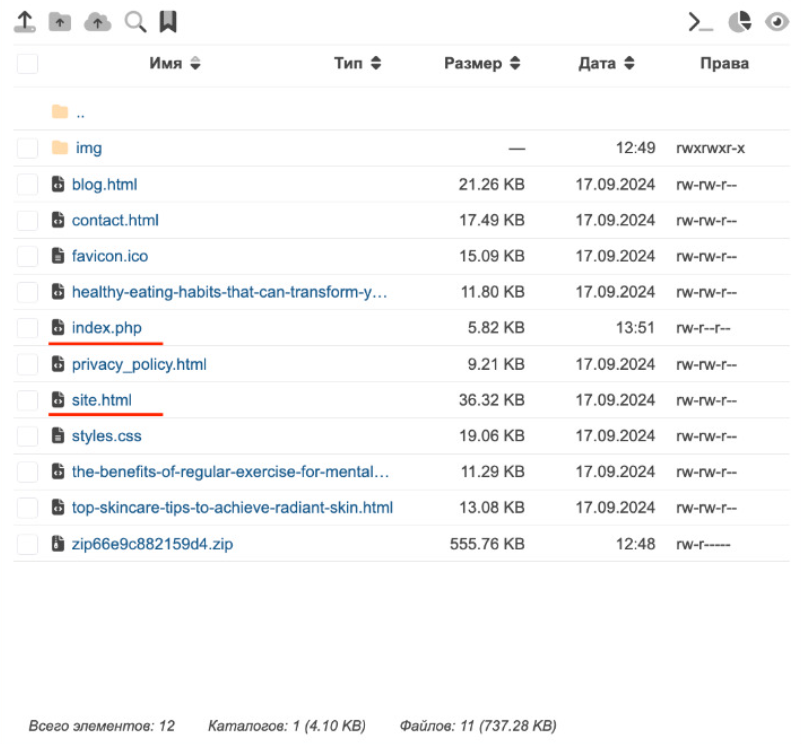Open search with the magnifier icon
The image size is (802, 744).
(135, 22)
